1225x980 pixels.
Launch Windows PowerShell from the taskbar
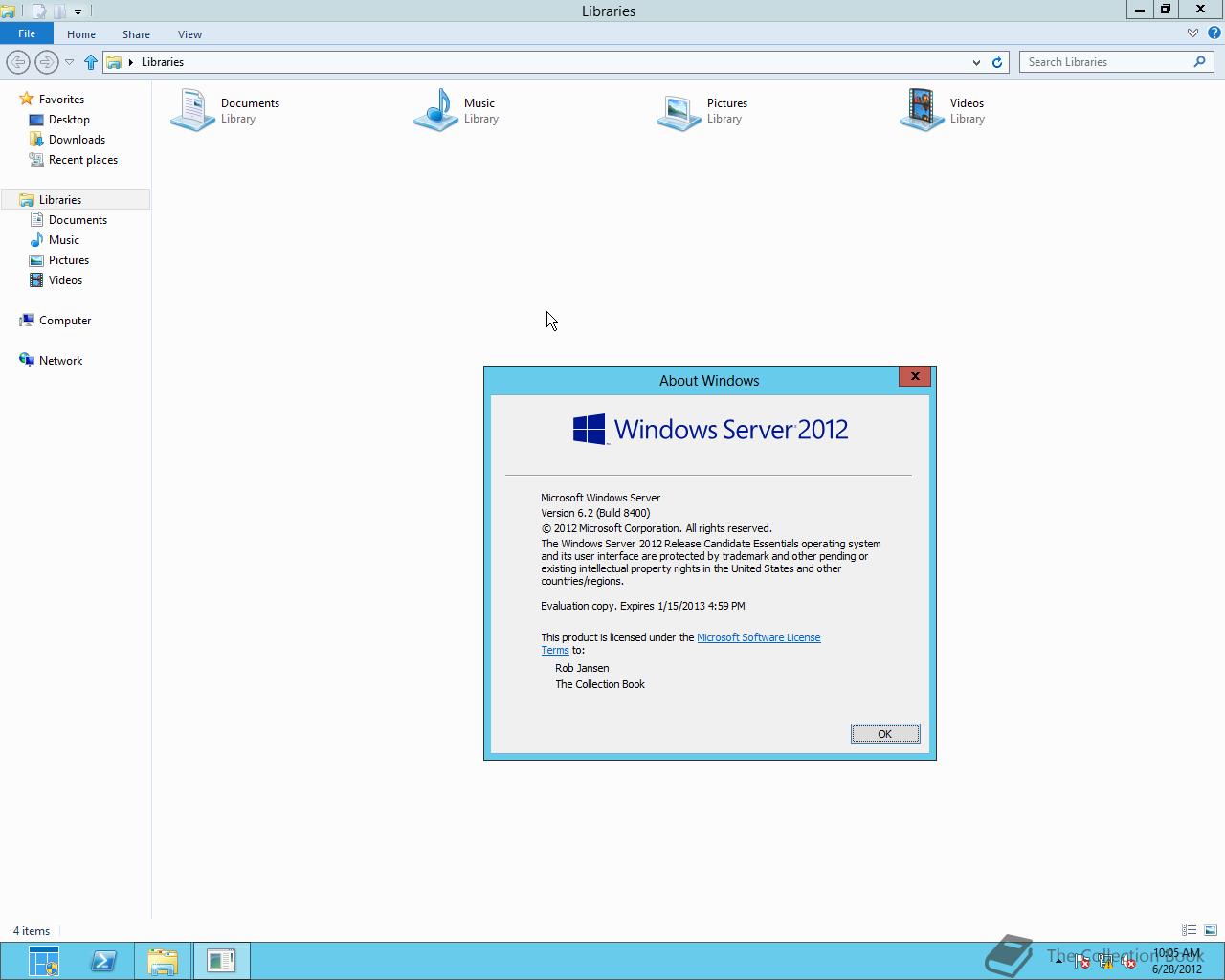[x=103, y=961]
